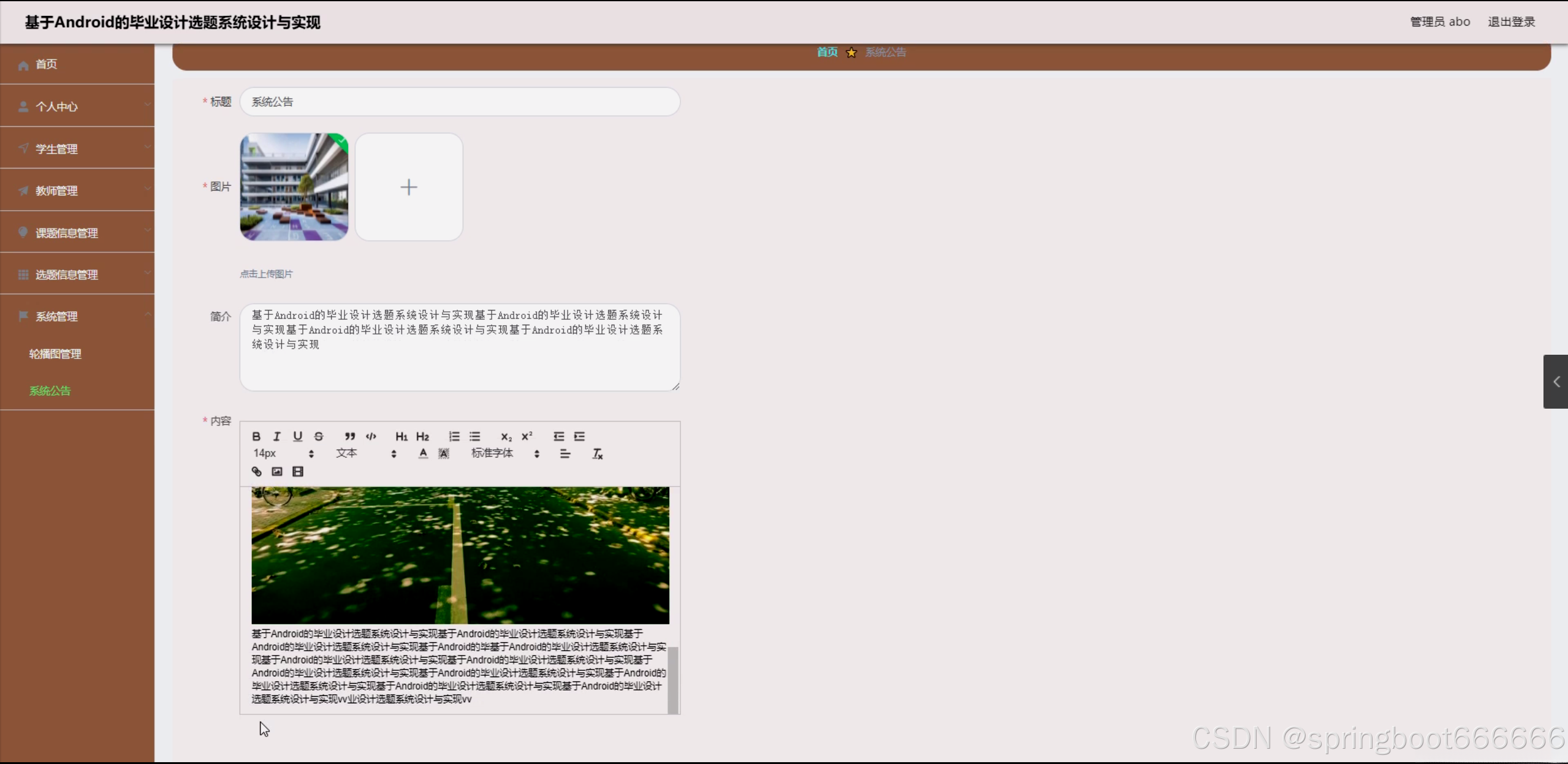Click 退出登录 to log out
The width and height of the screenshot is (1568, 764).
click(1511, 22)
